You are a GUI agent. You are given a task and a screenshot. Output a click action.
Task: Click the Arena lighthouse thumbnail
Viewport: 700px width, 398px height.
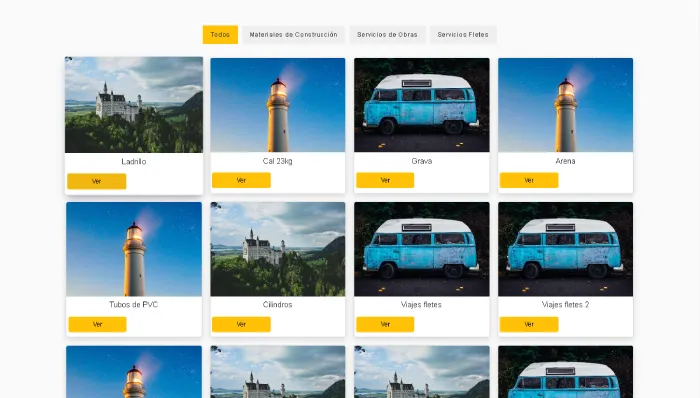(566, 105)
